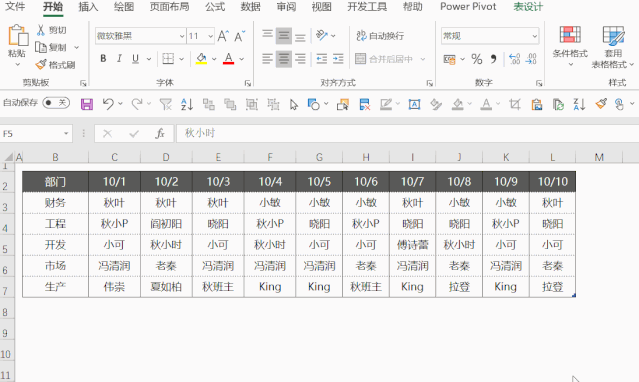Select the cell containing 傅诗蕾
The width and height of the screenshot is (639, 382).
click(x=412, y=245)
